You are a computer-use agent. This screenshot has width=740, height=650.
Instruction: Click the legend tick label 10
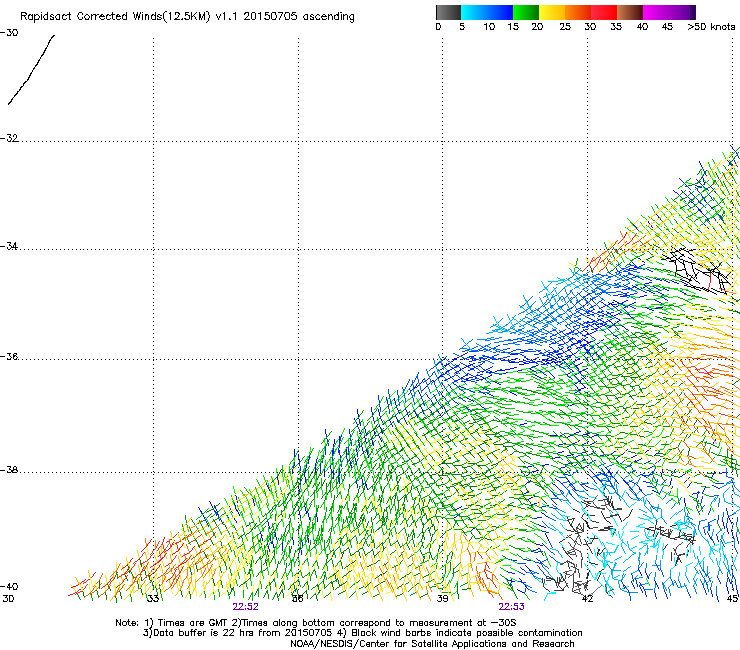point(489,27)
